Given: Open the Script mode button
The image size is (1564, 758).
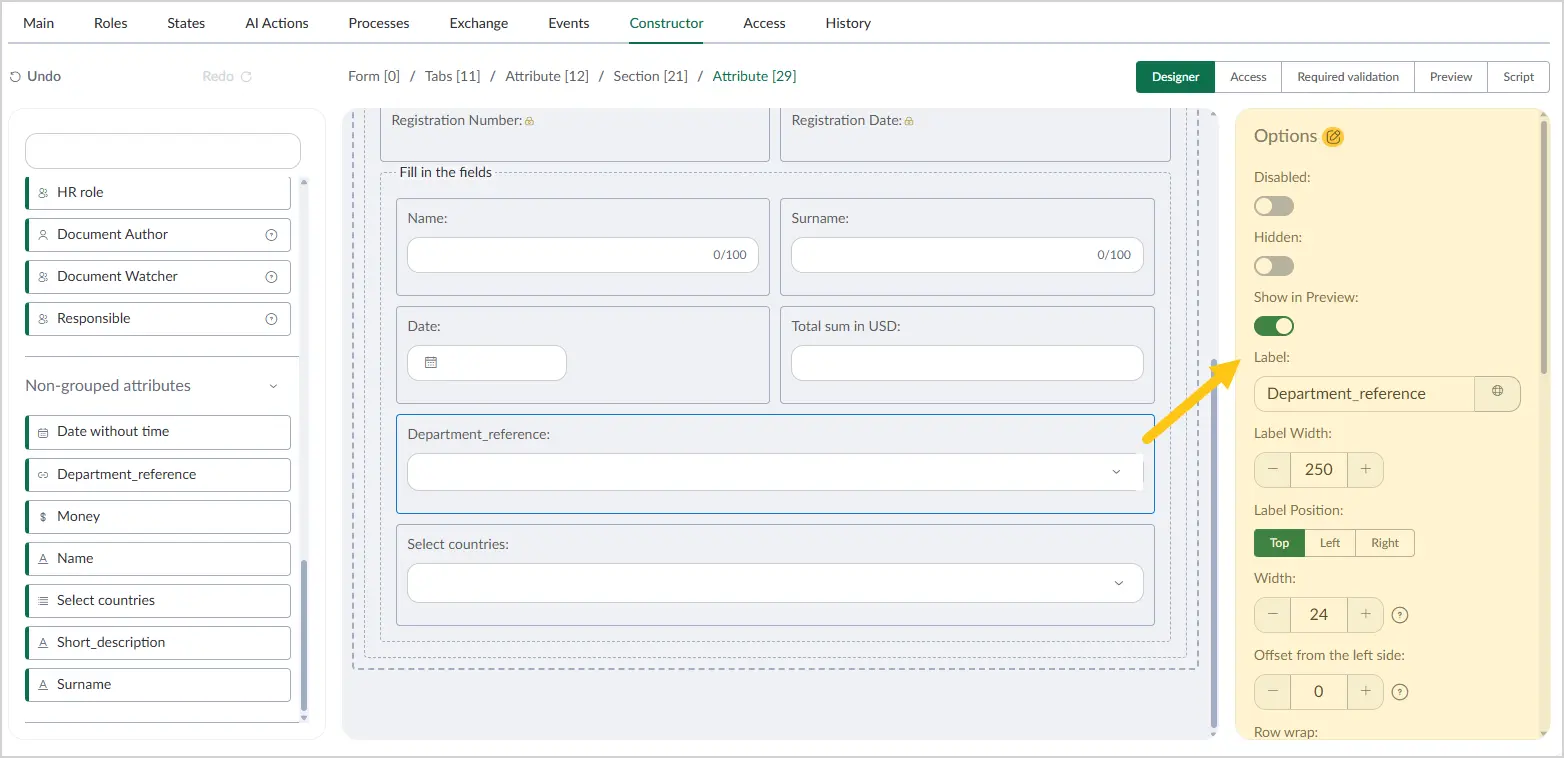Looking at the screenshot, I should point(1519,77).
